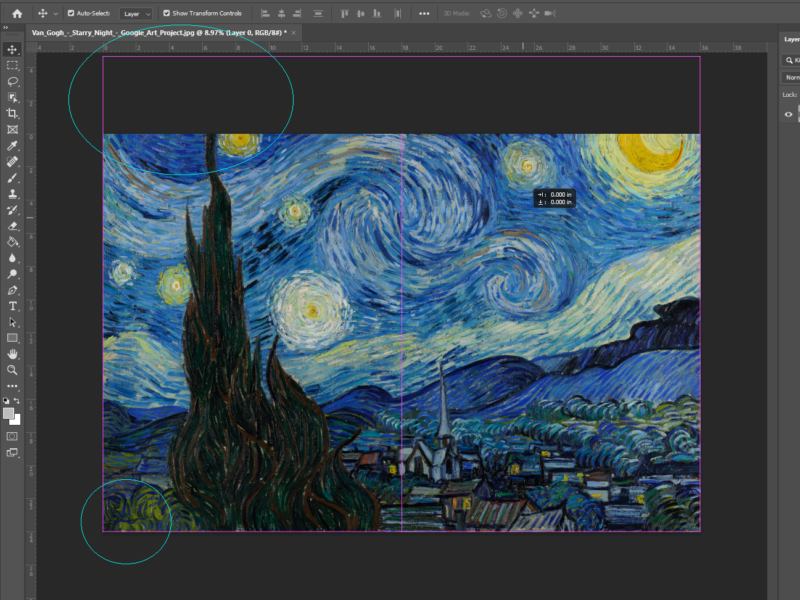Image resolution: width=800 pixels, height=600 pixels.
Task: Expand the Move tool preset picker arrow
Action: [55, 14]
